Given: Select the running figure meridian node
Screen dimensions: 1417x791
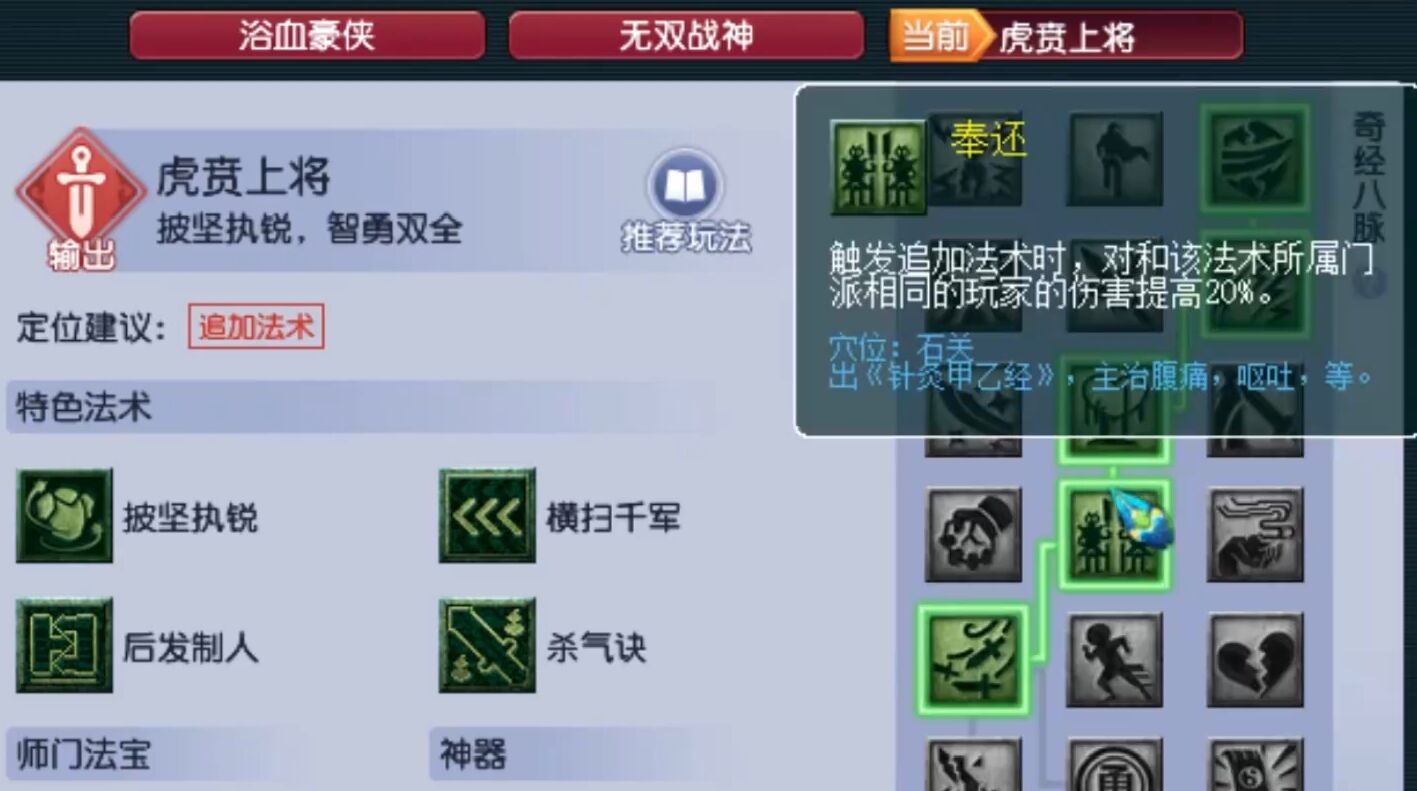Looking at the screenshot, I should (x=1115, y=661).
